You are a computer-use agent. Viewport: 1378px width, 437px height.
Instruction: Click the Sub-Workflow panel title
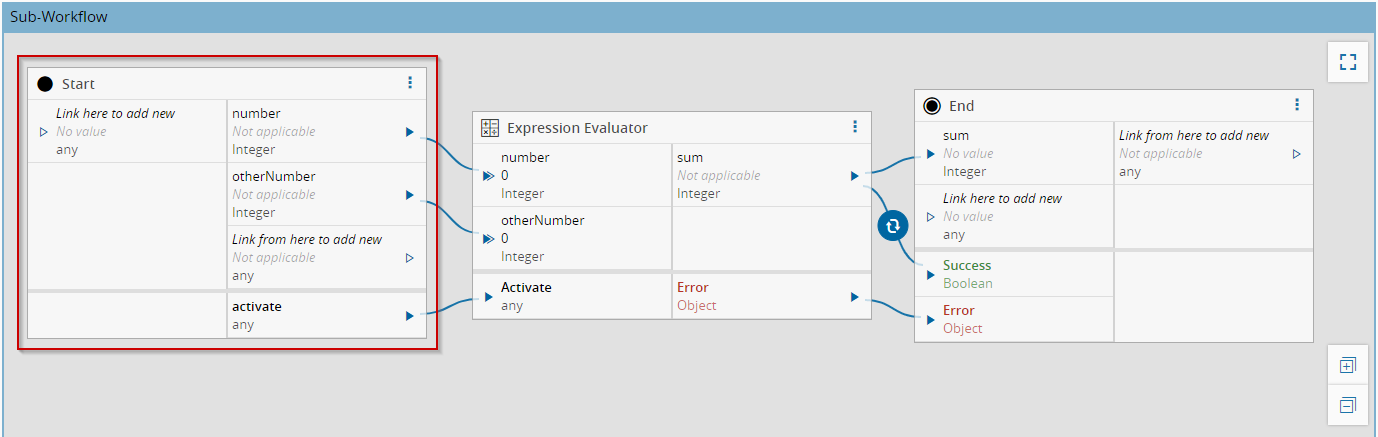(x=59, y=17)
